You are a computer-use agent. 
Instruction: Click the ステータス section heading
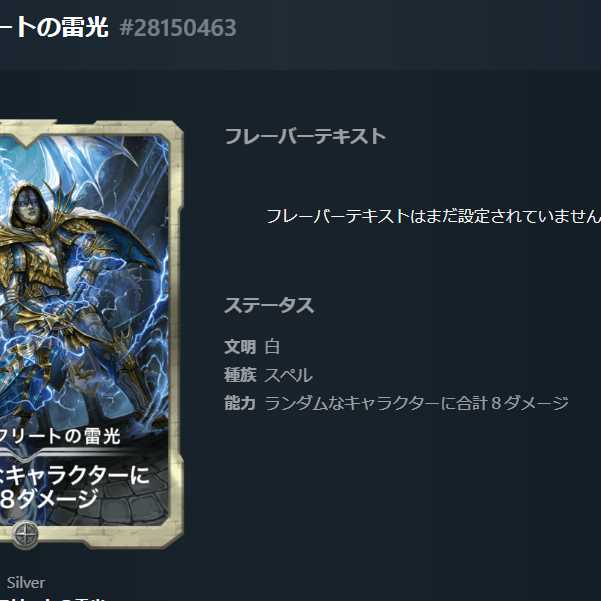[x=269, y=306]
